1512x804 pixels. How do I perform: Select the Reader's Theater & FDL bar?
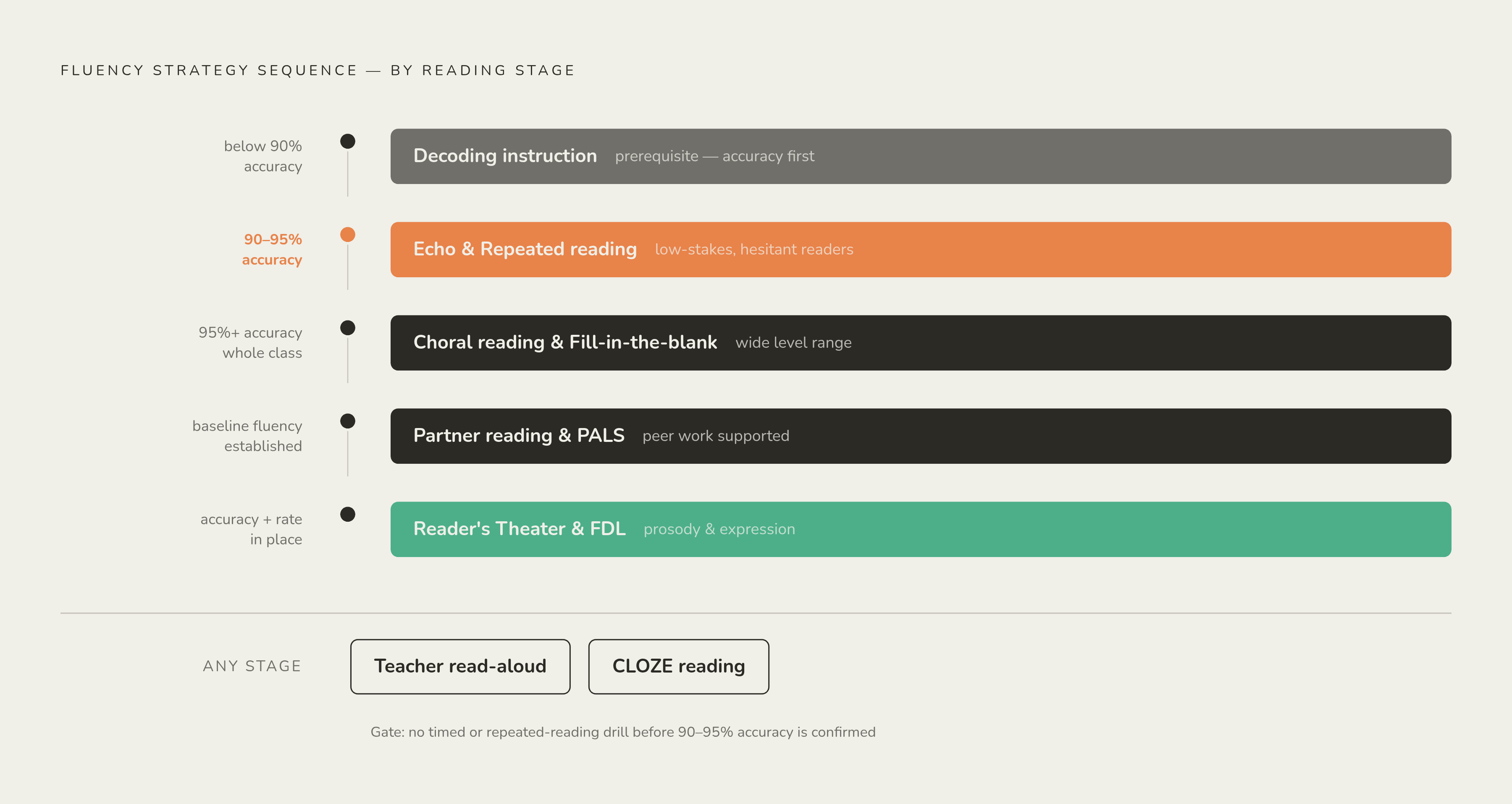point(920,529)
